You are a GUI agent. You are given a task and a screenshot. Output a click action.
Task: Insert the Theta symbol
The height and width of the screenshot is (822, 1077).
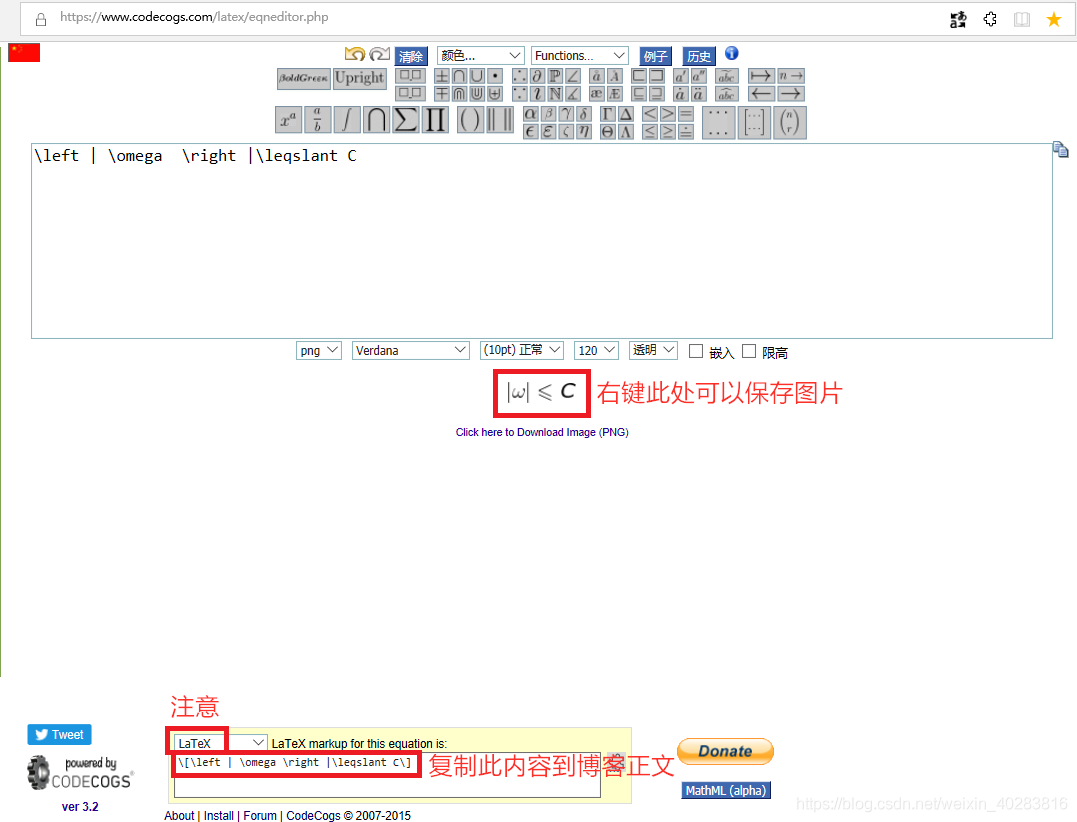click(608, 131)
